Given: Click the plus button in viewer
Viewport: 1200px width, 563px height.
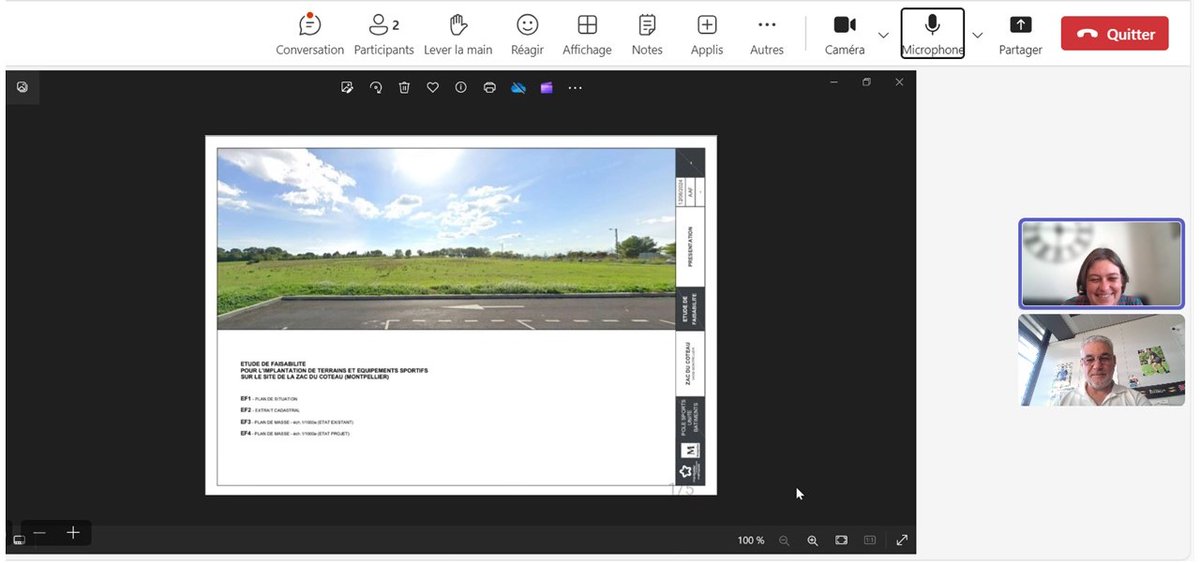Looking at the screenshot, I should click(x=73, y=533).
